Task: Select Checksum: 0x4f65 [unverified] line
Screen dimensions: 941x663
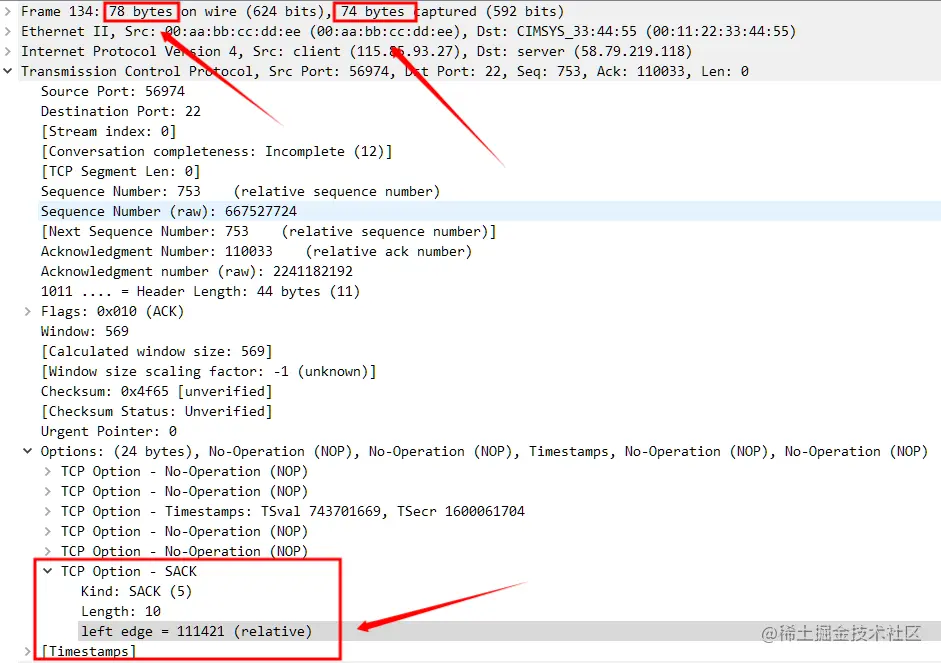Action: click(x=157, y=391)
